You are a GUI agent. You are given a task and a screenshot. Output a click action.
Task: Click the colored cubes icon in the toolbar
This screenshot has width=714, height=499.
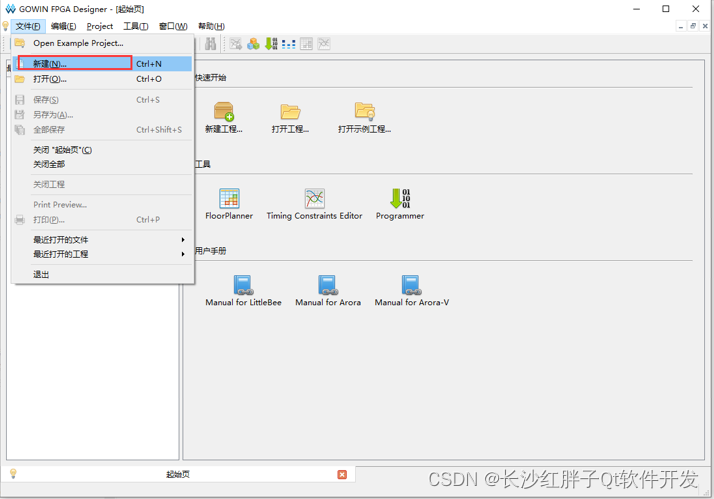click(253, 44)
